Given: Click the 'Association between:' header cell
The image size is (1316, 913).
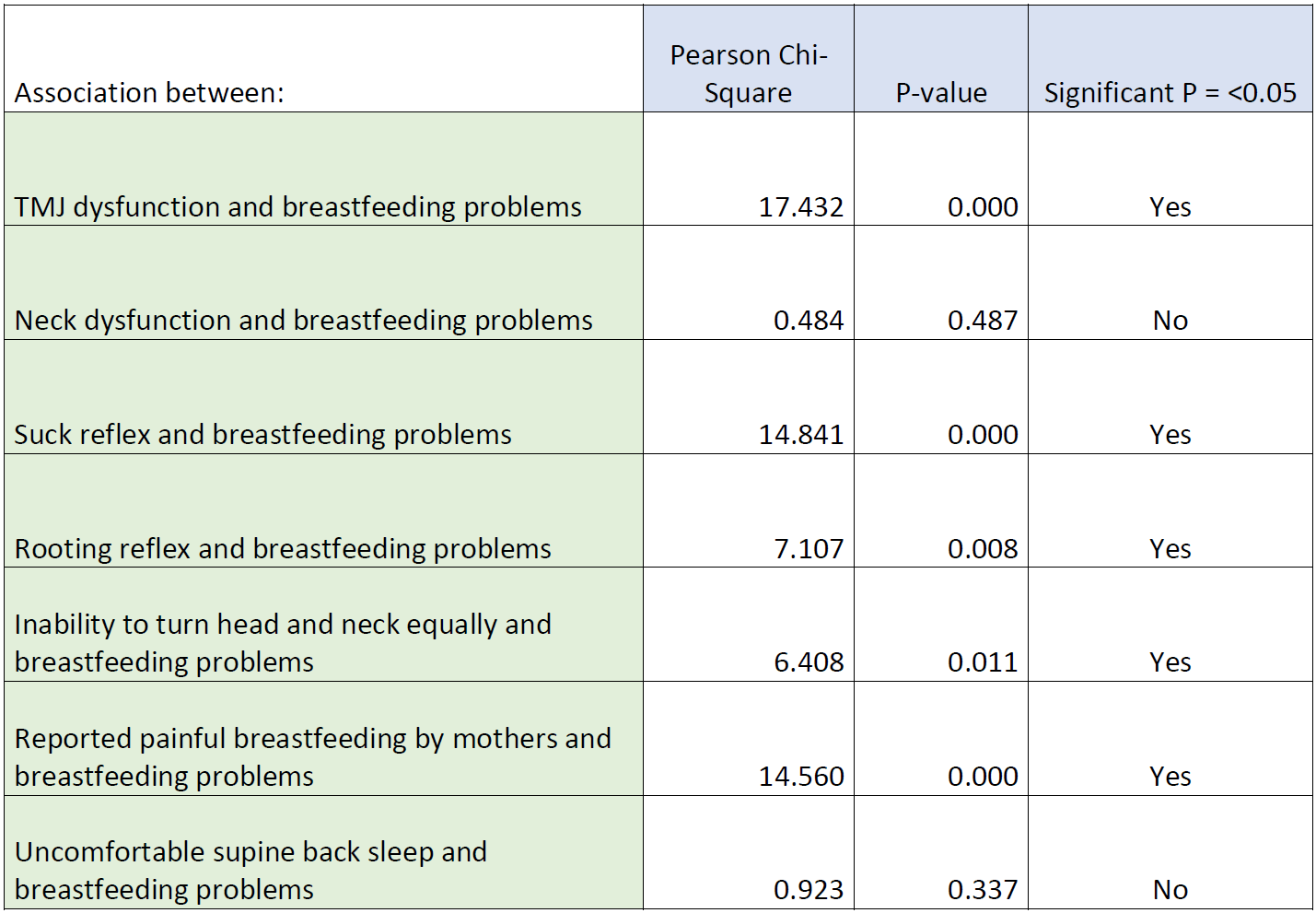Looking at the screenshot, I should (x=149, y=93).
